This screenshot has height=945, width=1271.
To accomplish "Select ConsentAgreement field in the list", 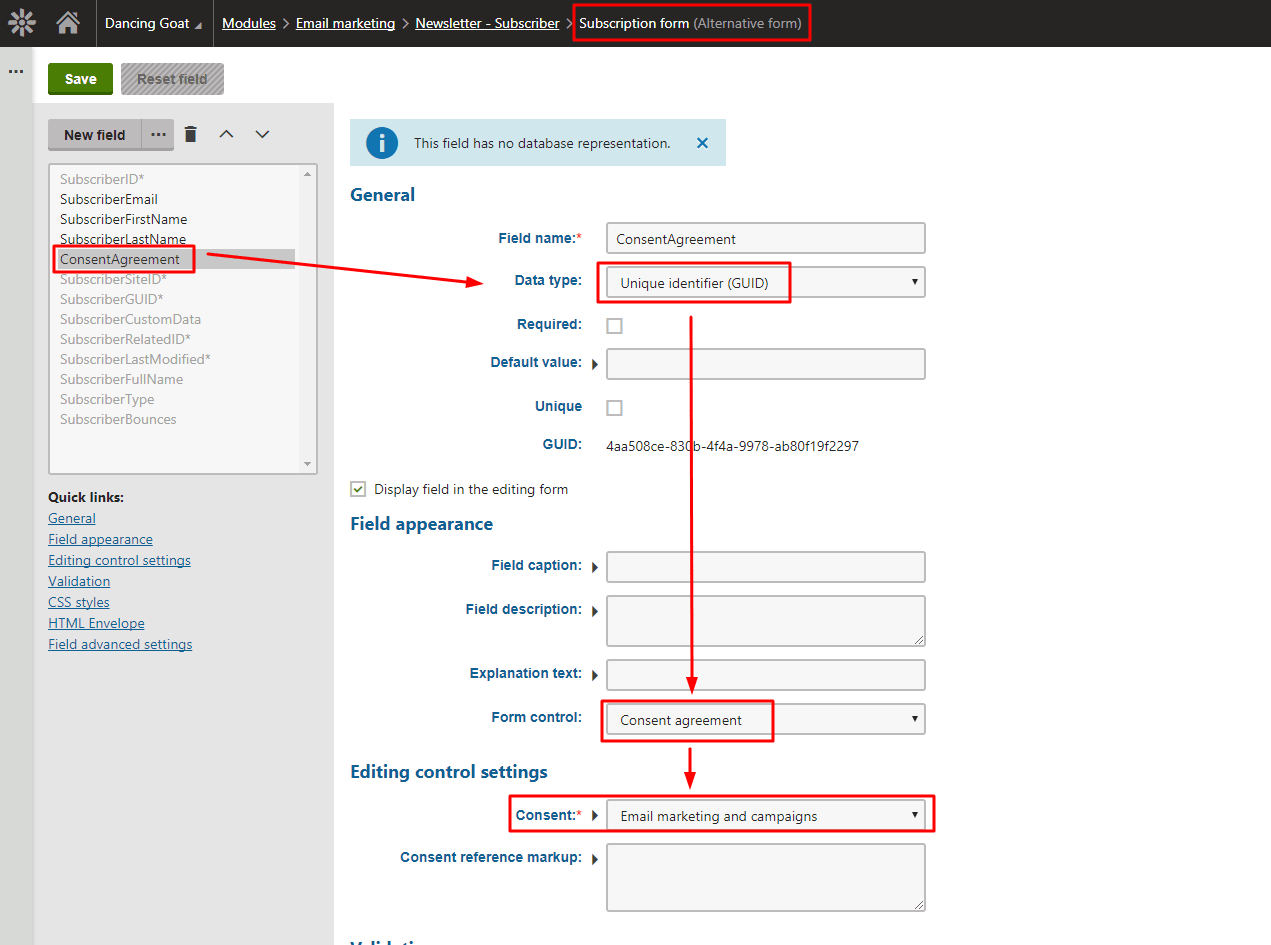I will pos(120,259).
